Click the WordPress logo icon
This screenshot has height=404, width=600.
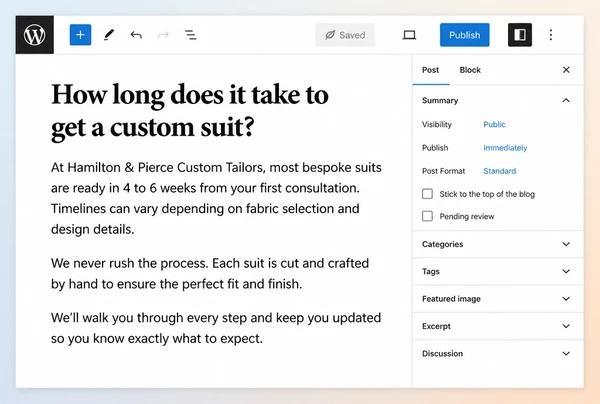coord(34,35)
